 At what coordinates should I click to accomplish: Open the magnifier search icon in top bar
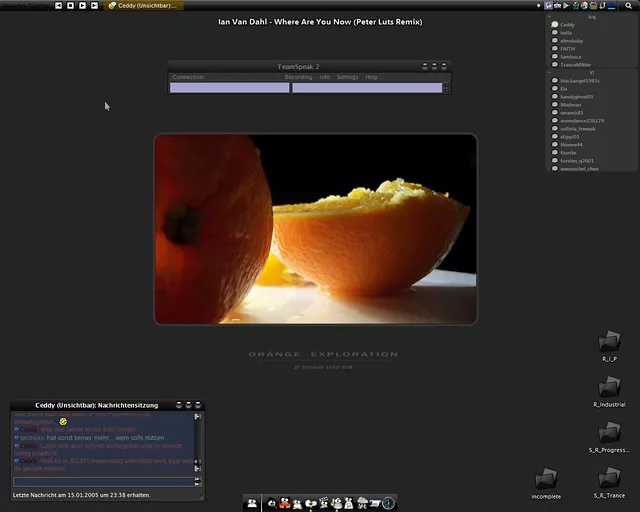(x=628, y=6)
